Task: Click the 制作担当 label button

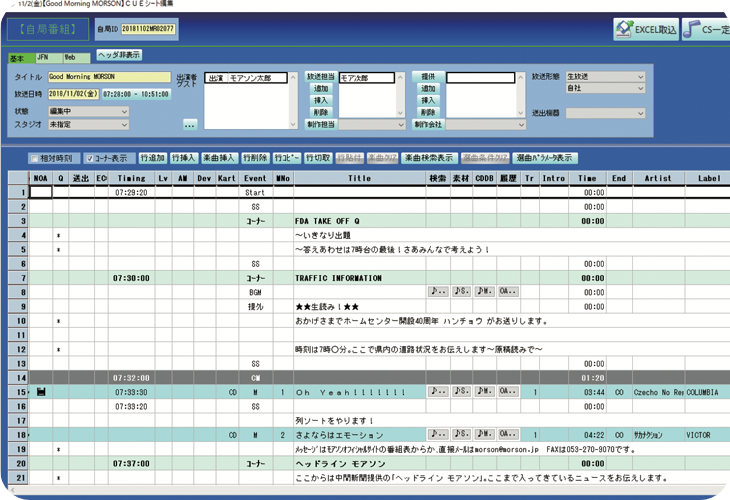Action: (321, 125)
